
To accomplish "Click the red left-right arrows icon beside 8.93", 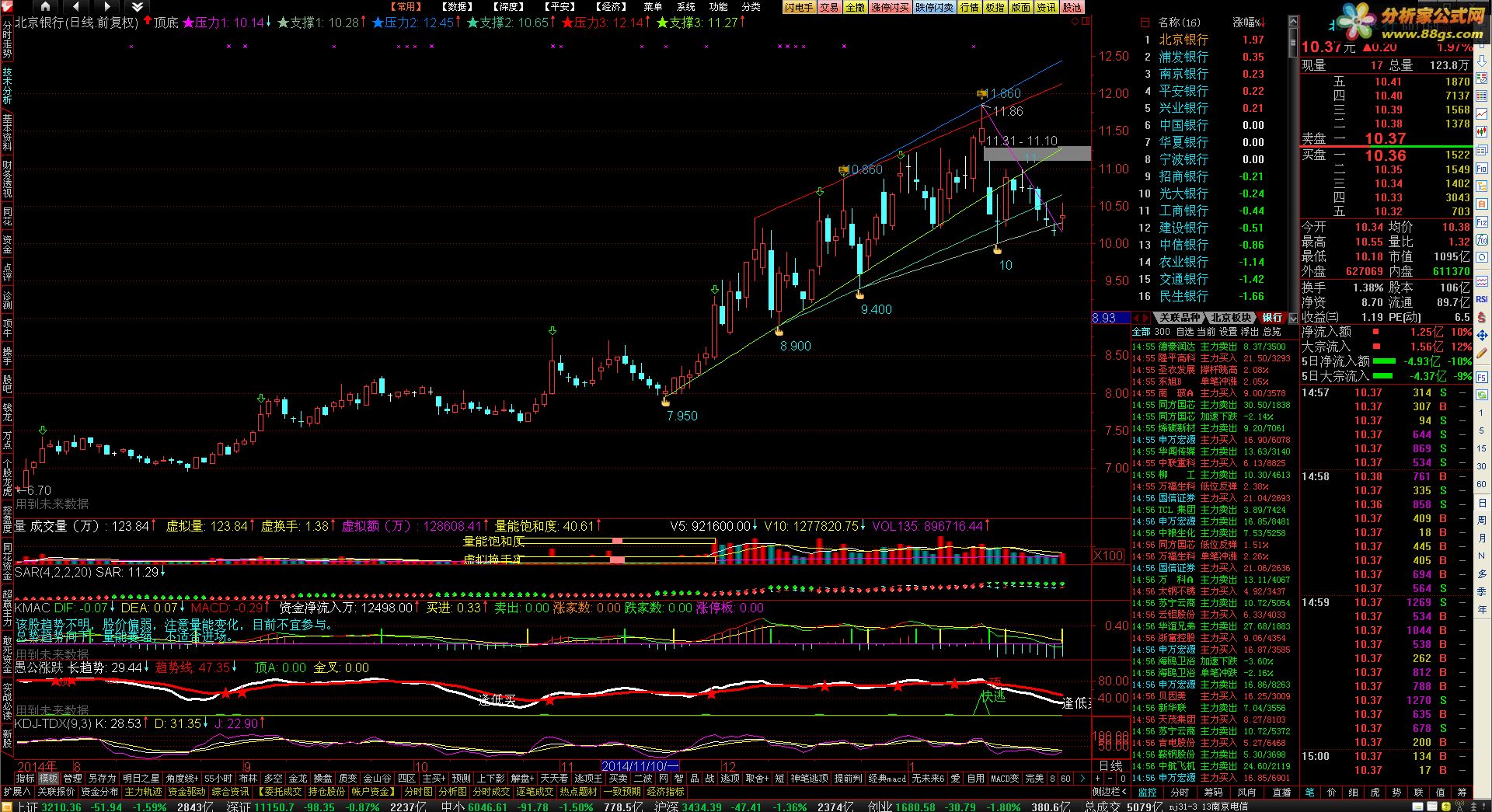I will 1141,318.
